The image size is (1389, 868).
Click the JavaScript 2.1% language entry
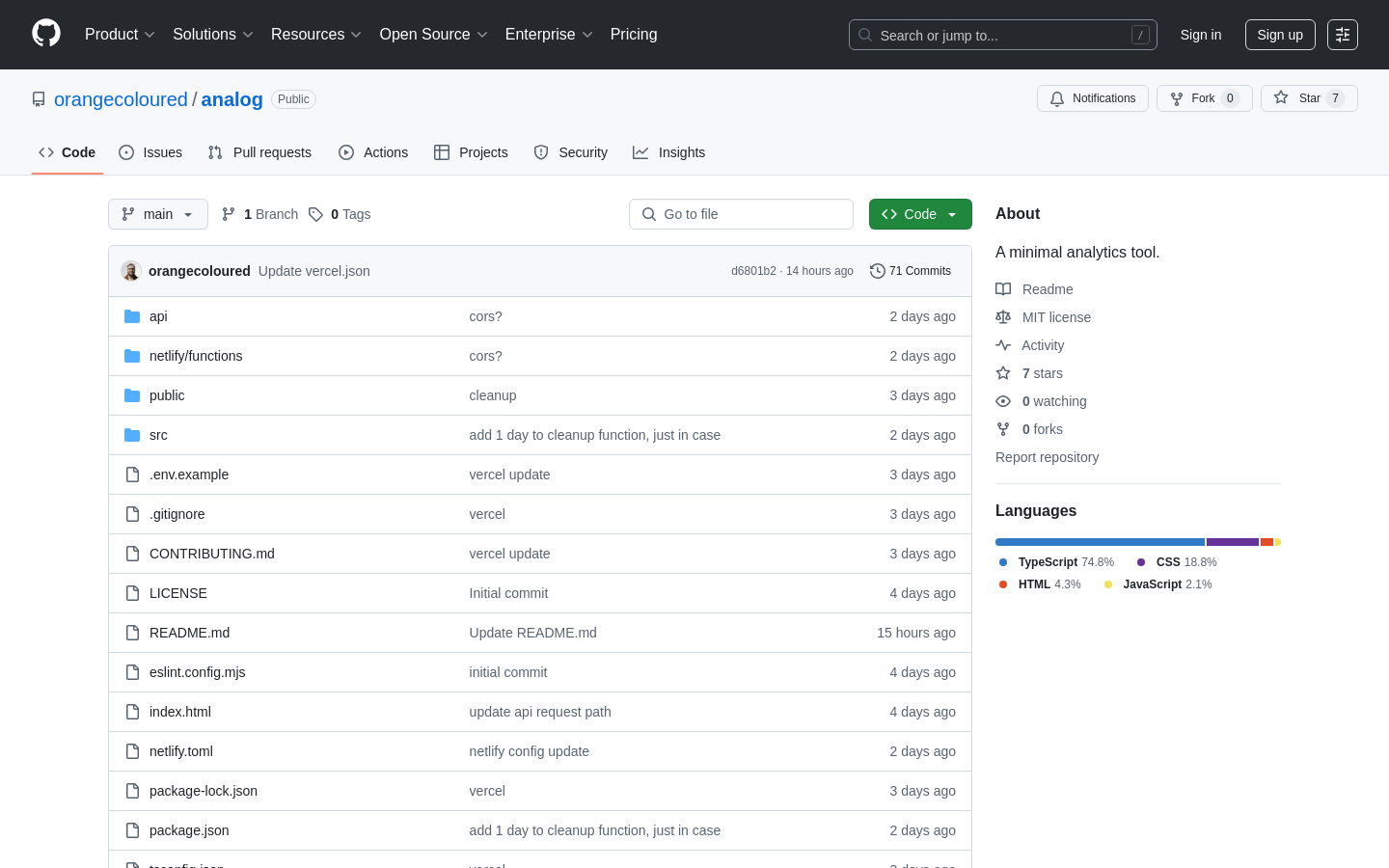1158,584
